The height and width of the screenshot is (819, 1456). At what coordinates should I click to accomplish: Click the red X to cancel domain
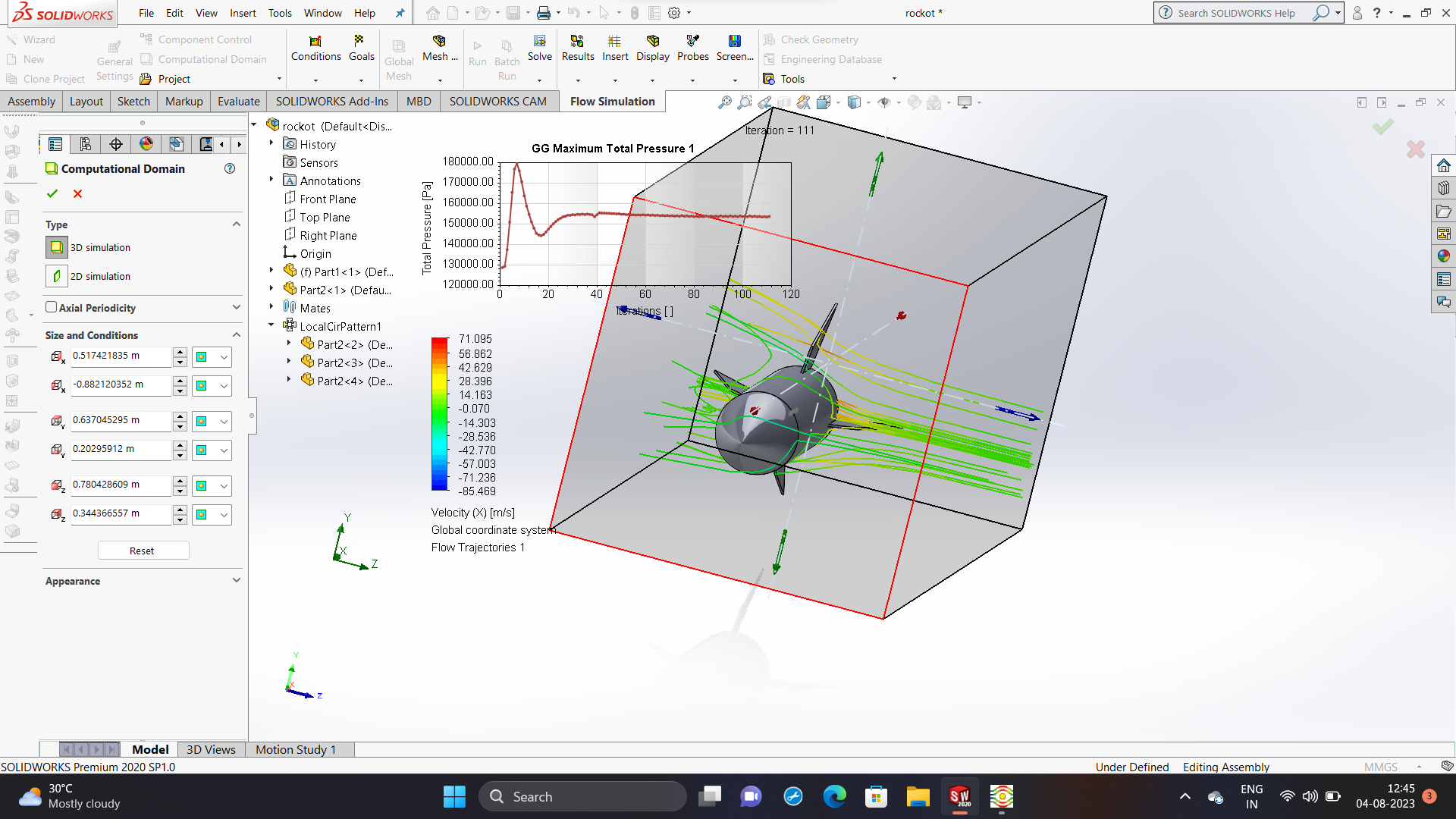coord(77,194)
